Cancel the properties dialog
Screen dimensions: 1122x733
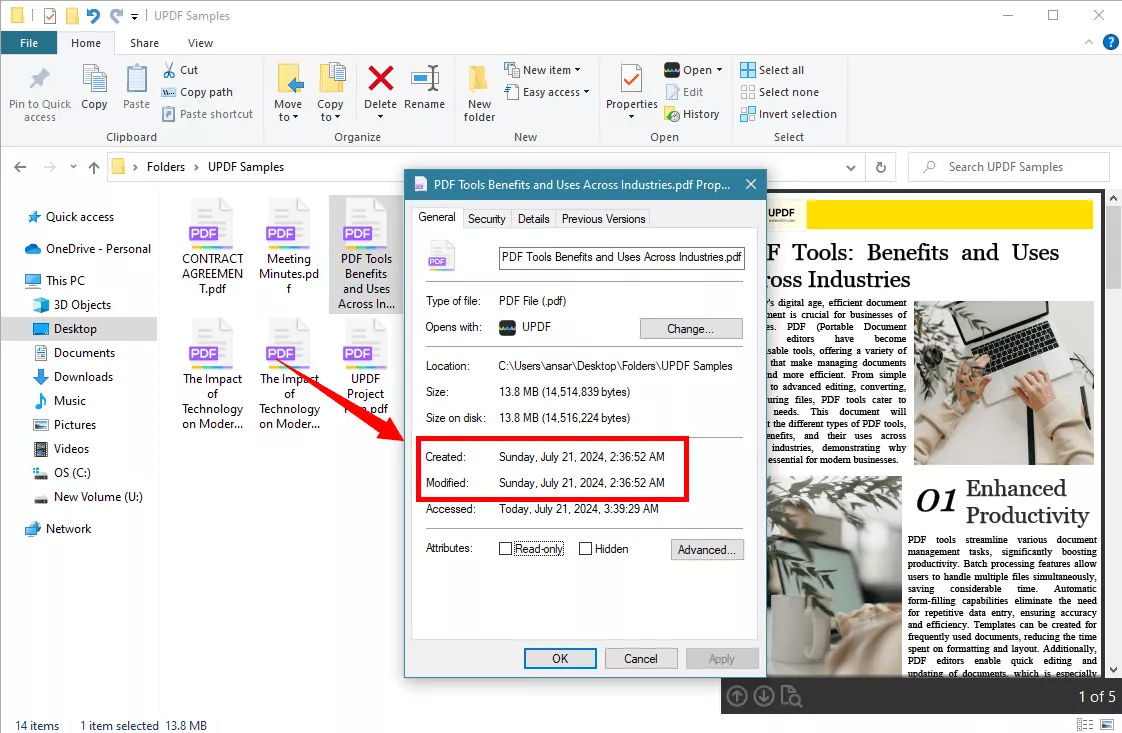641,658
